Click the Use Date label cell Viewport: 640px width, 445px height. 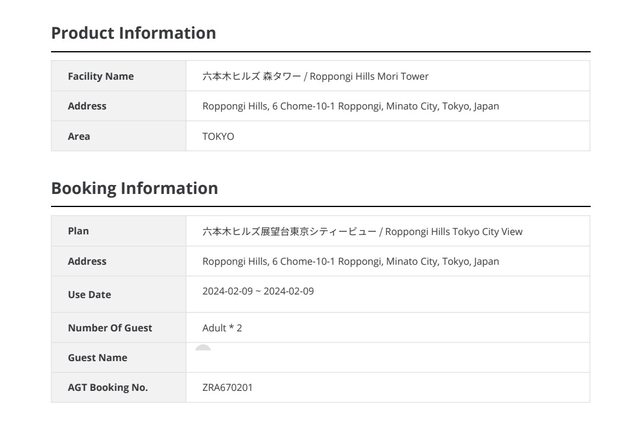[89, 295]
